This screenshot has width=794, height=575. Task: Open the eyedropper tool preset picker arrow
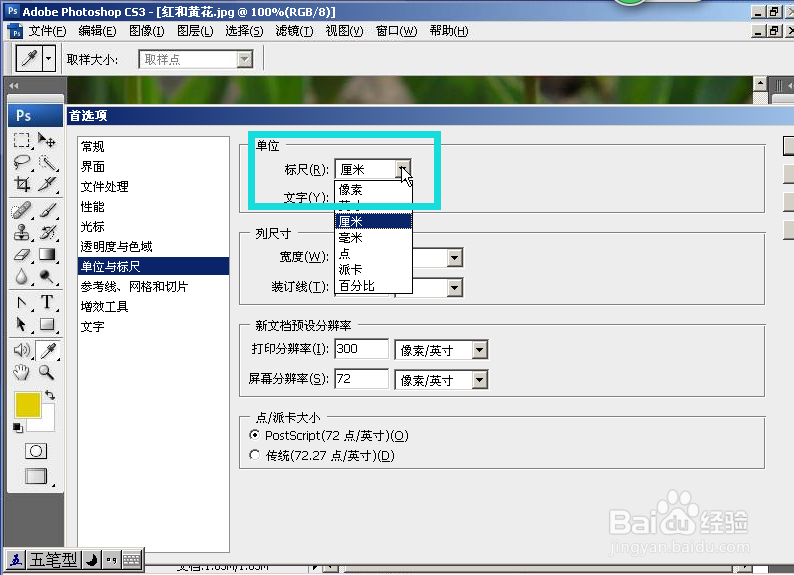click(48, 59)
